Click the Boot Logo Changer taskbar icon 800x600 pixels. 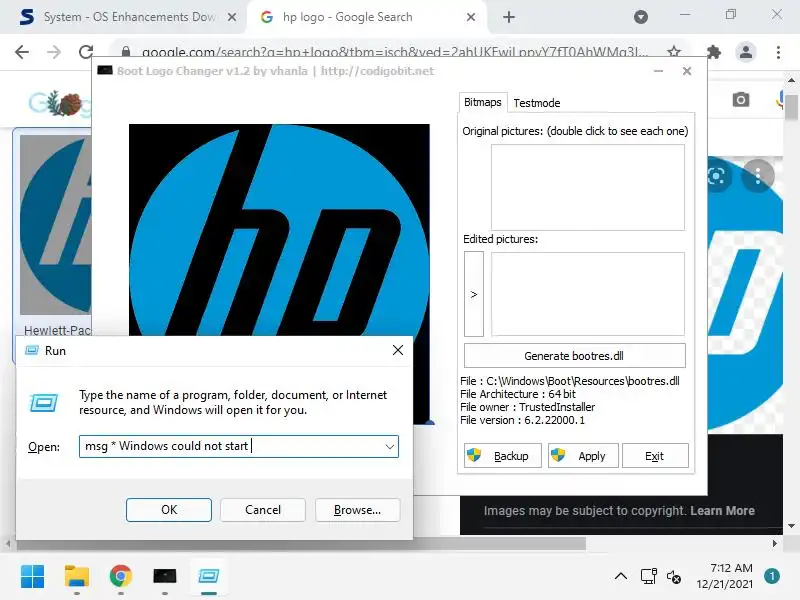164,577
